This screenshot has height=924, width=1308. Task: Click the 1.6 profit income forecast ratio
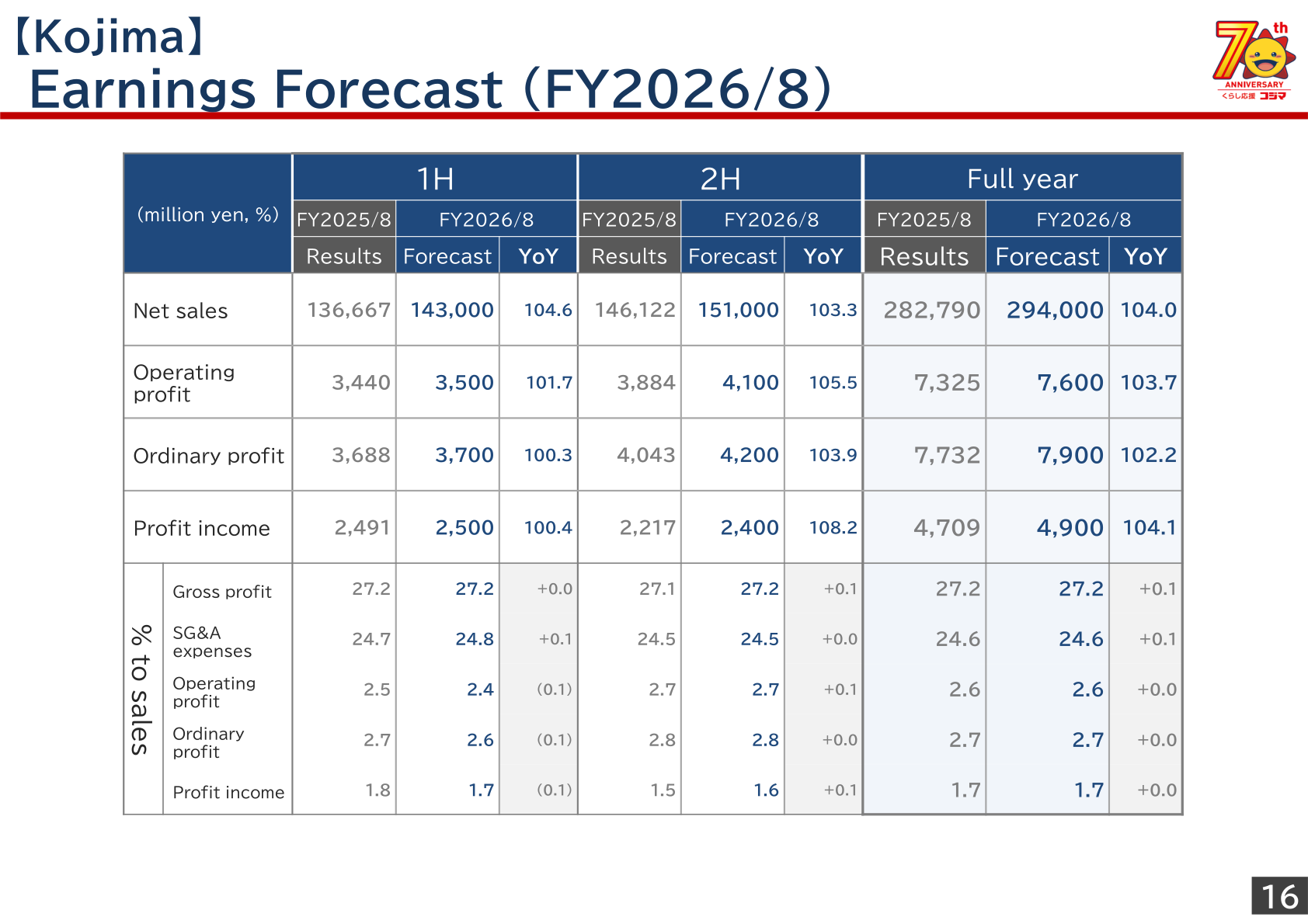click(766, 790)
